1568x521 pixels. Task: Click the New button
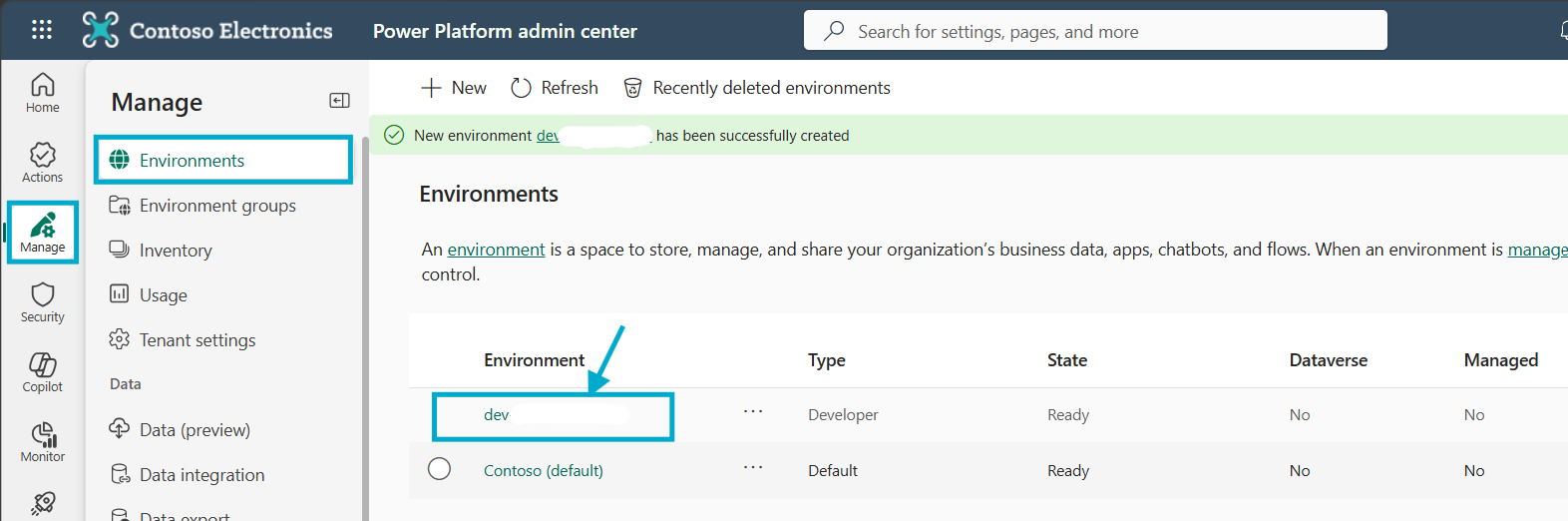(454, 88)
